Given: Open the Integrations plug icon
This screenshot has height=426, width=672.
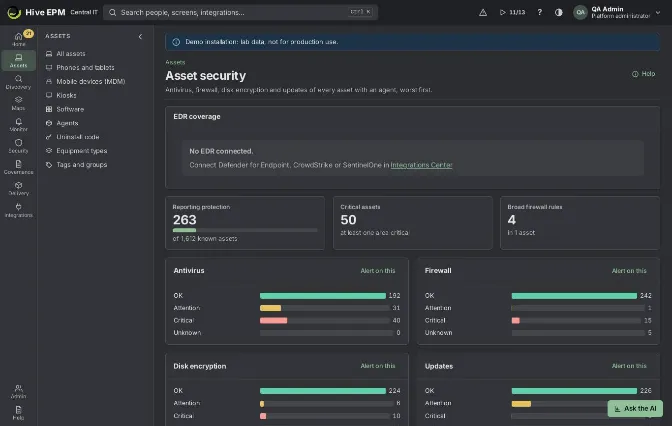Looking at the screenshot, I should pyautogui.click(x=18, y=210).
